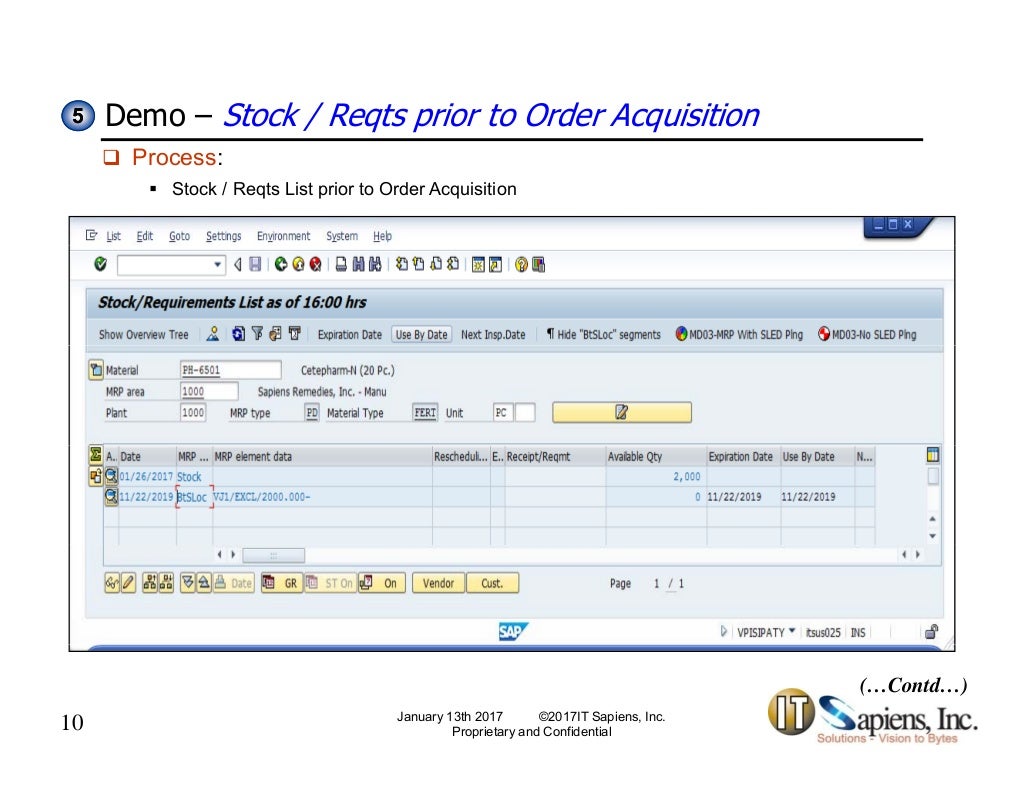Click the user settings person icon

[x=213, y=334]
